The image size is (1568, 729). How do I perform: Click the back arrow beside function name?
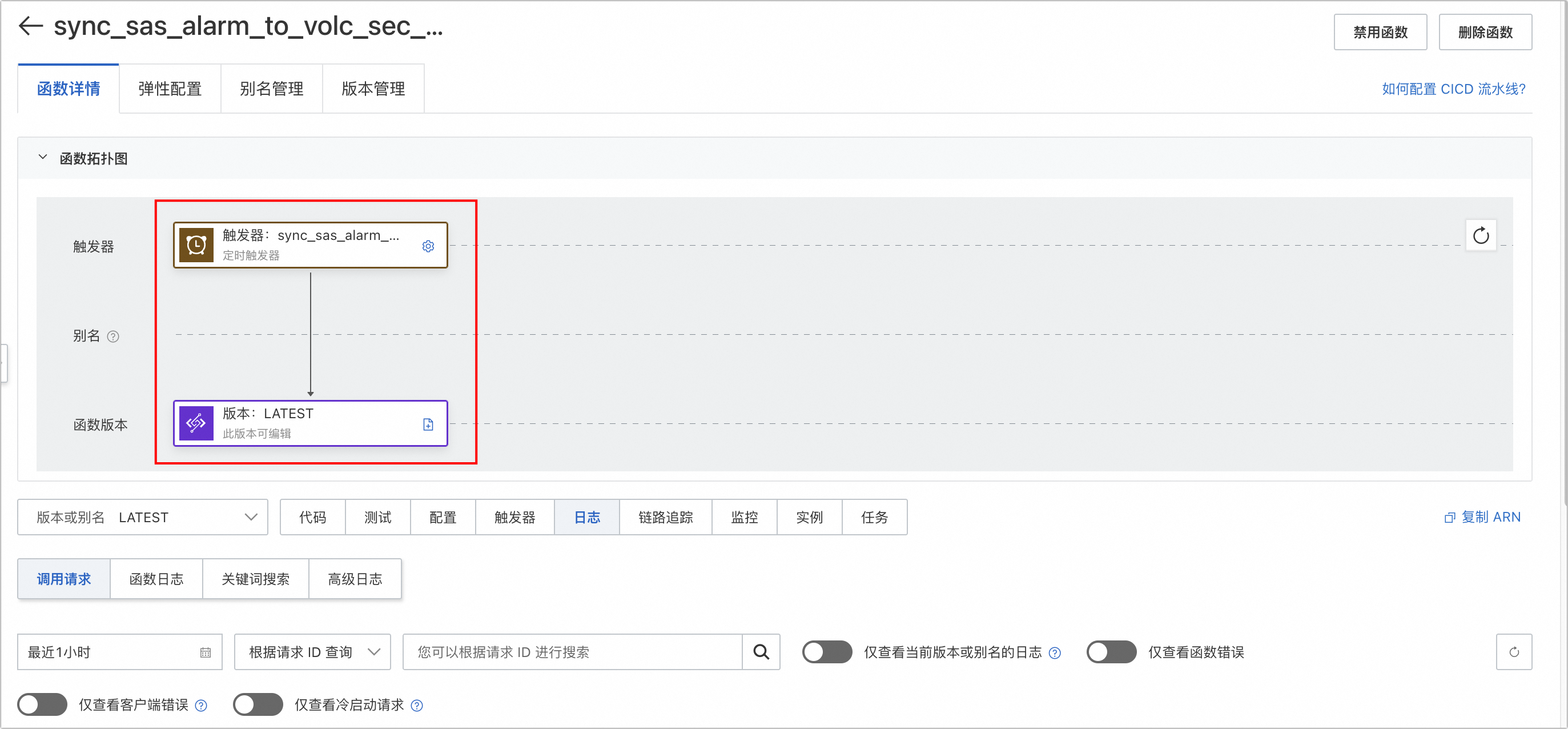[30, 26]
